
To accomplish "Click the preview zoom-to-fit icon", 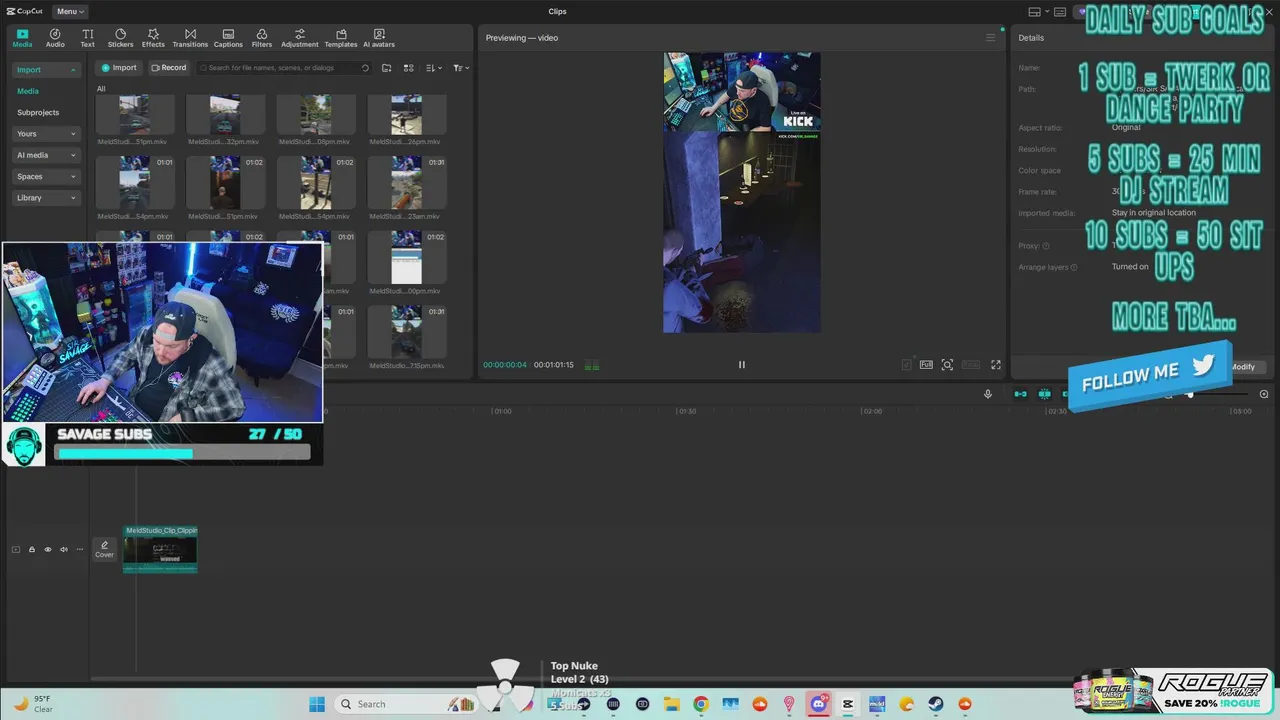I will click(x=947, y=365).
